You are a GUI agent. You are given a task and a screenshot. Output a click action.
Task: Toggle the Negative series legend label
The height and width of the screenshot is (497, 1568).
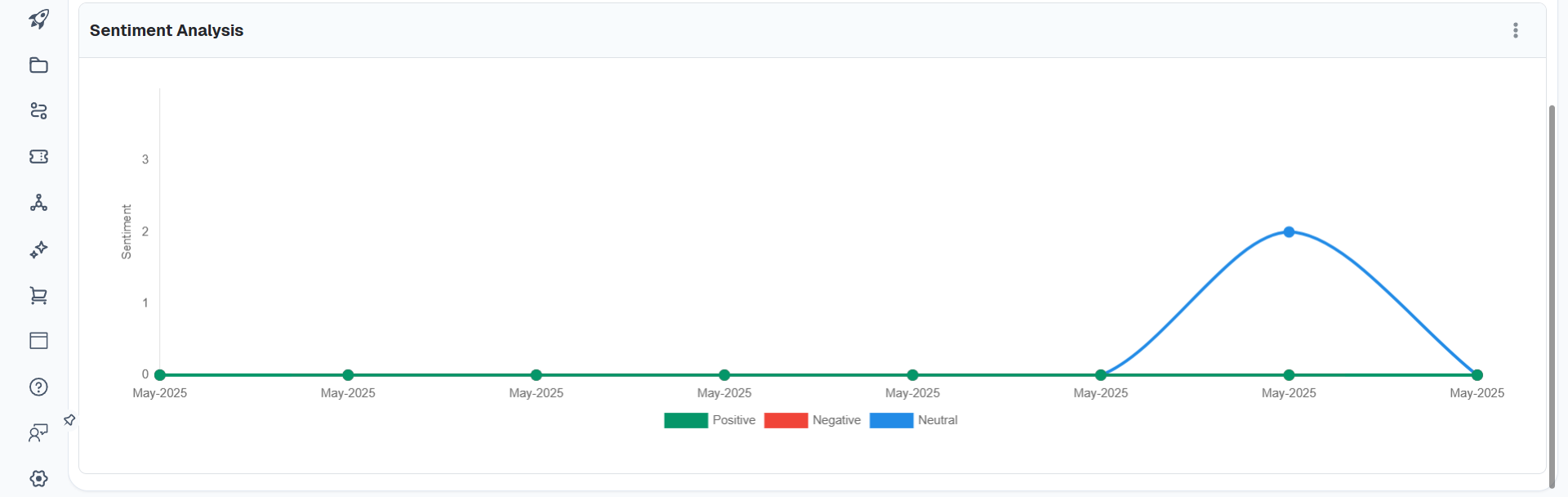point(836,420)
